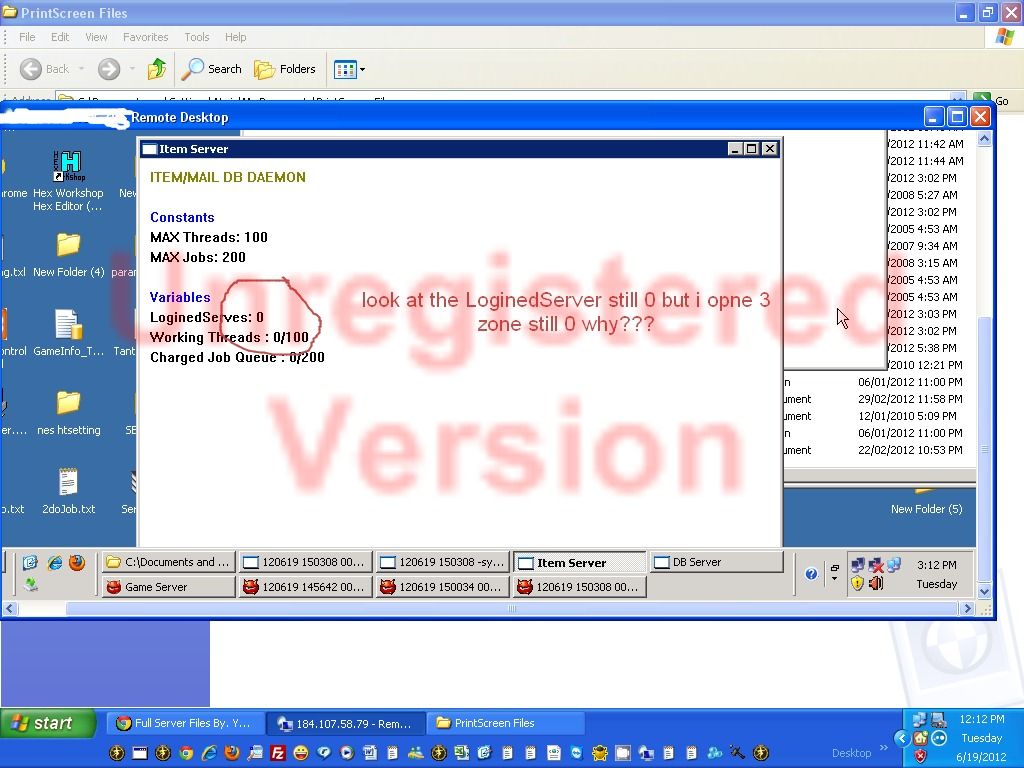Open the nes htsetting folder icon
Viewport: 1024px width, 768px height.
(x=68, y=405)
